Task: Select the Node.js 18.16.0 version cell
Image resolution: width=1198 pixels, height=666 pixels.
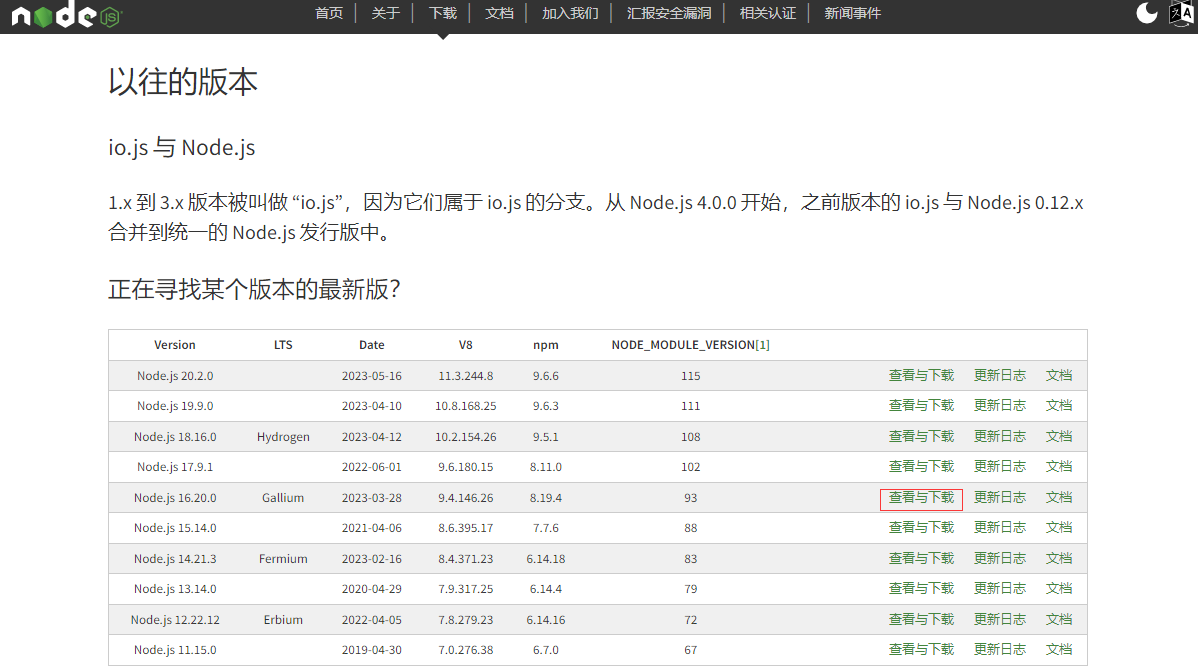Action: [175, 437]
